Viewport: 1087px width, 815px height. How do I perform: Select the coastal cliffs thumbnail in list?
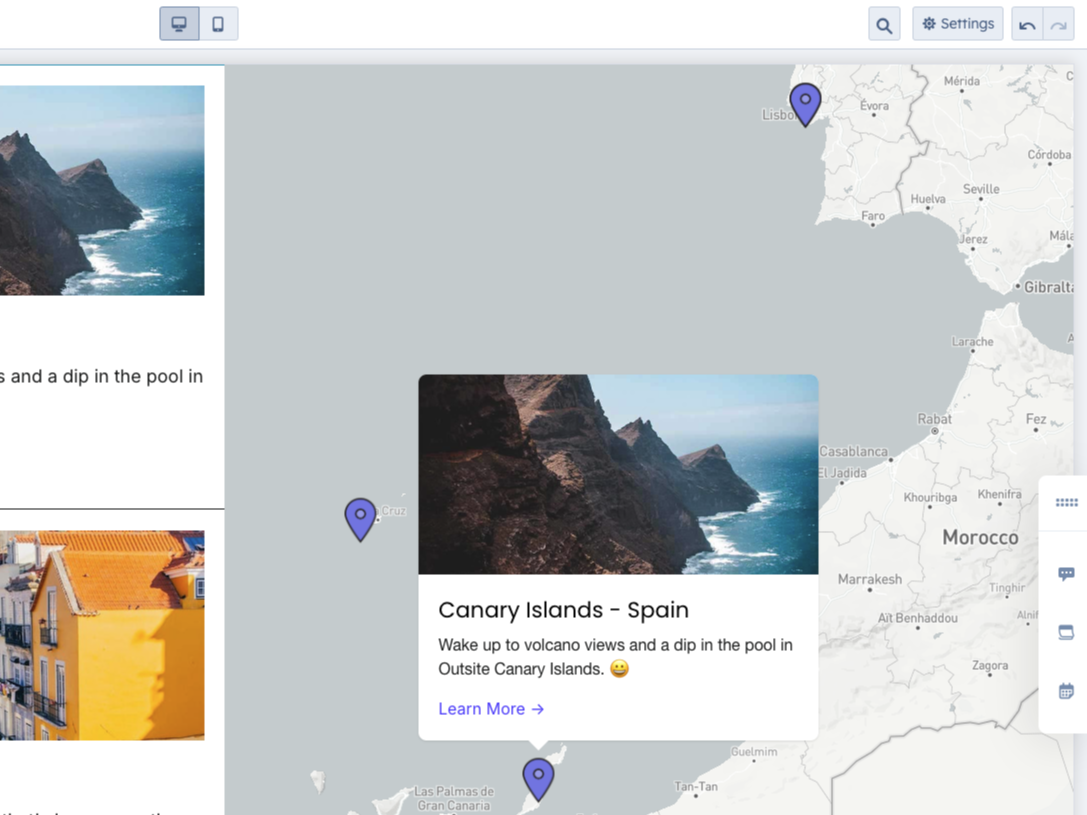102,190
